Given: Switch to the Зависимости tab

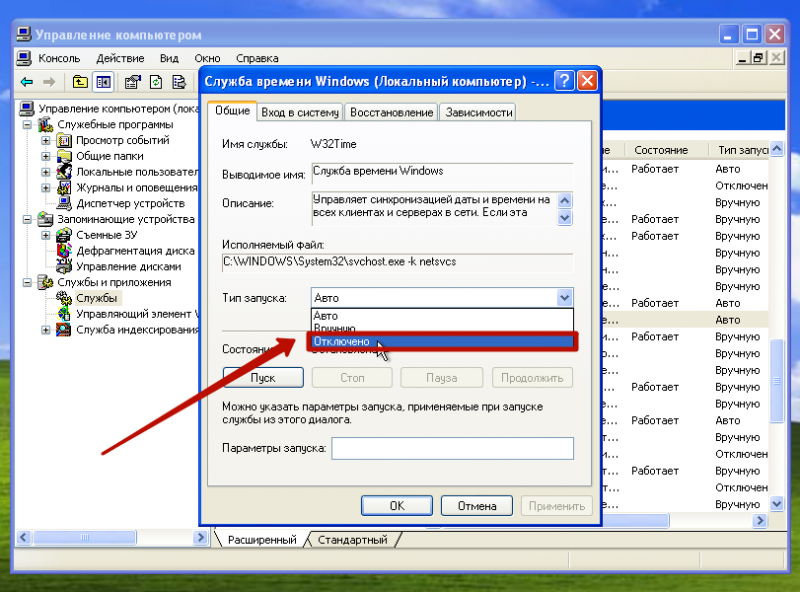Looking at the screenshot, I should (x=479, y=112).
